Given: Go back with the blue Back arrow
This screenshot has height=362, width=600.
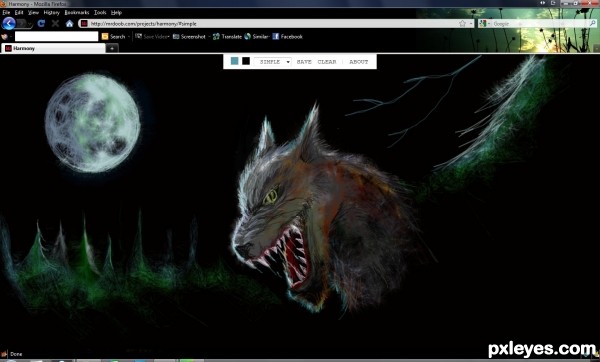Looking at the screenshot, I should [x=8, y=23].
